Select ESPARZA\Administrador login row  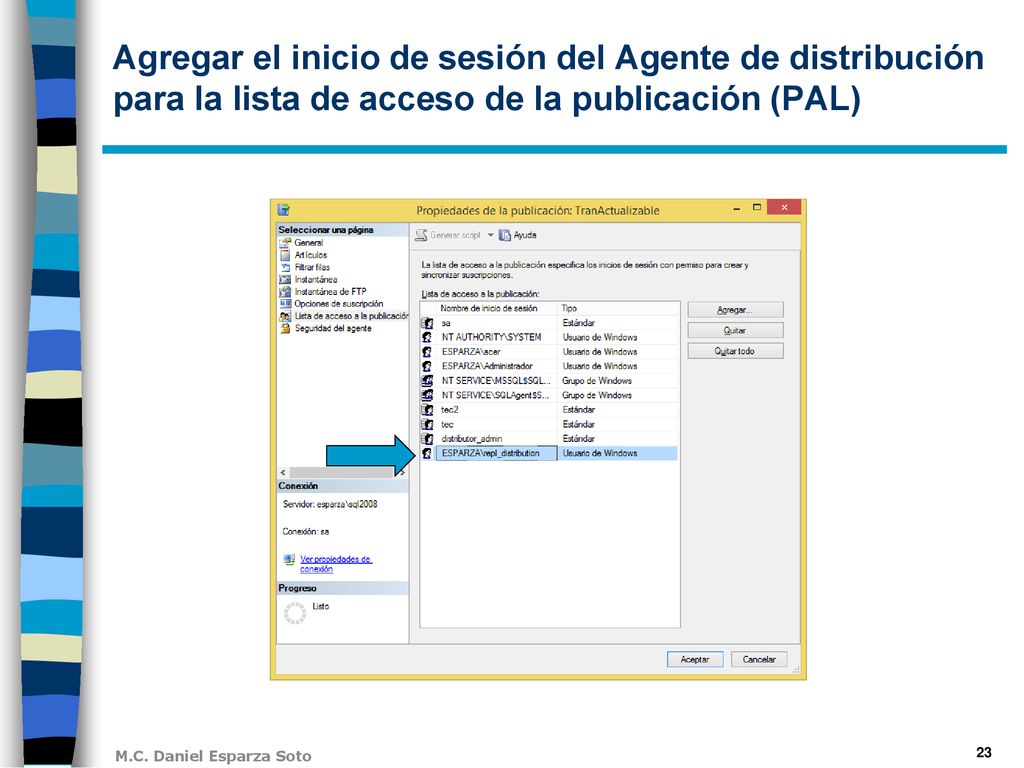coord(549,366)
